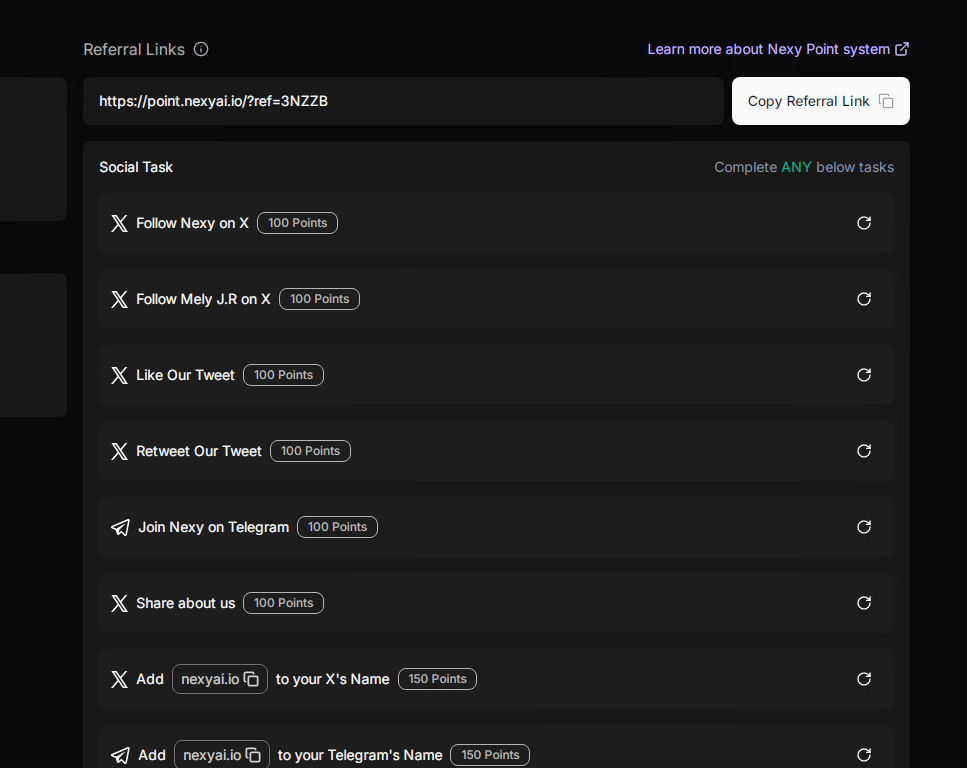Refresh the X's Name task status
This screenshot has width=967, height=768.
pos(864,679)
